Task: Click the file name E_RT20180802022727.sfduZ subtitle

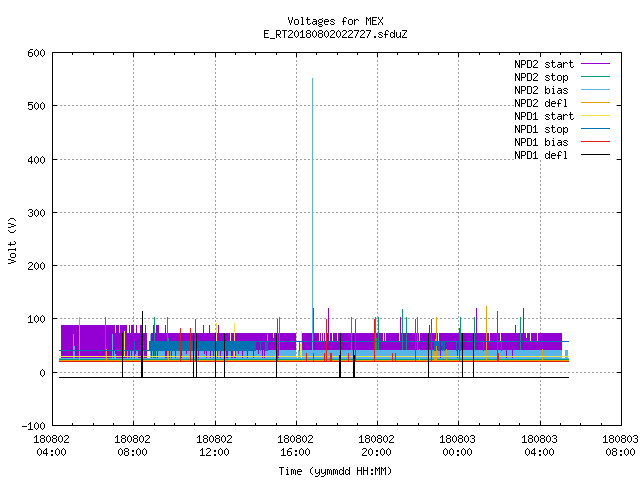Action: point(335,34)
